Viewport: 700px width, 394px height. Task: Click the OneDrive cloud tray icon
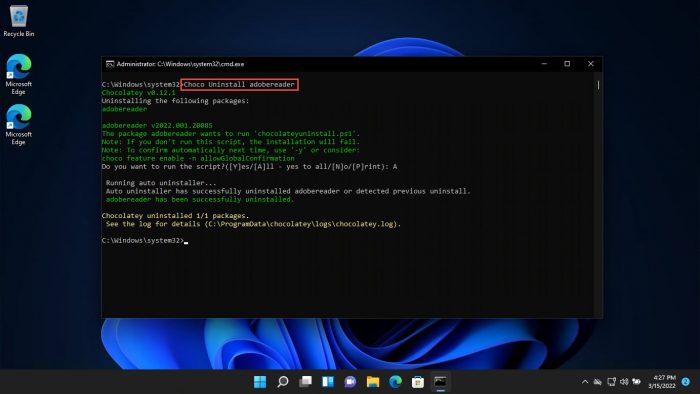(x=598, y=382)
